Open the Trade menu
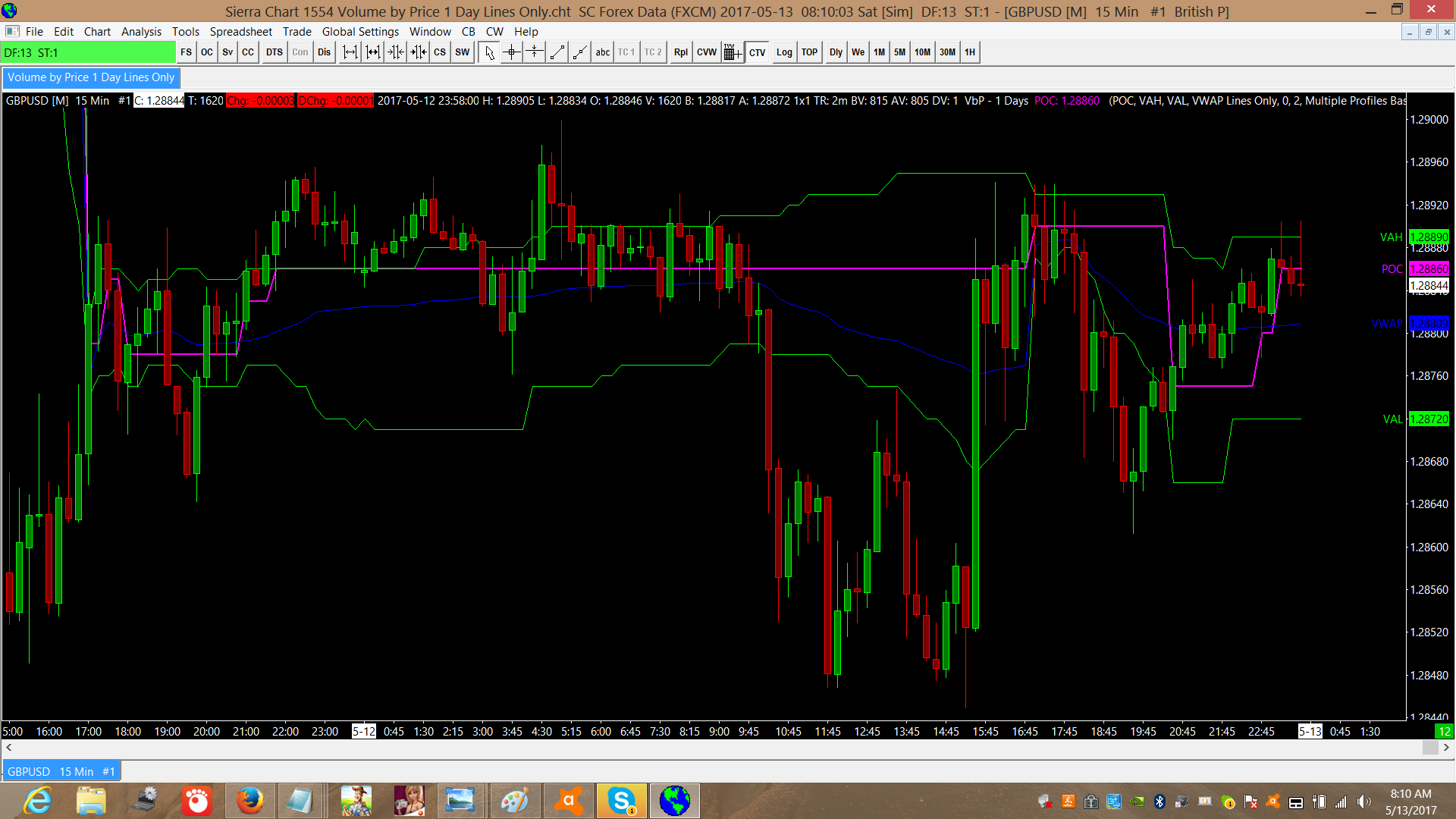 [x=297, y=32]
